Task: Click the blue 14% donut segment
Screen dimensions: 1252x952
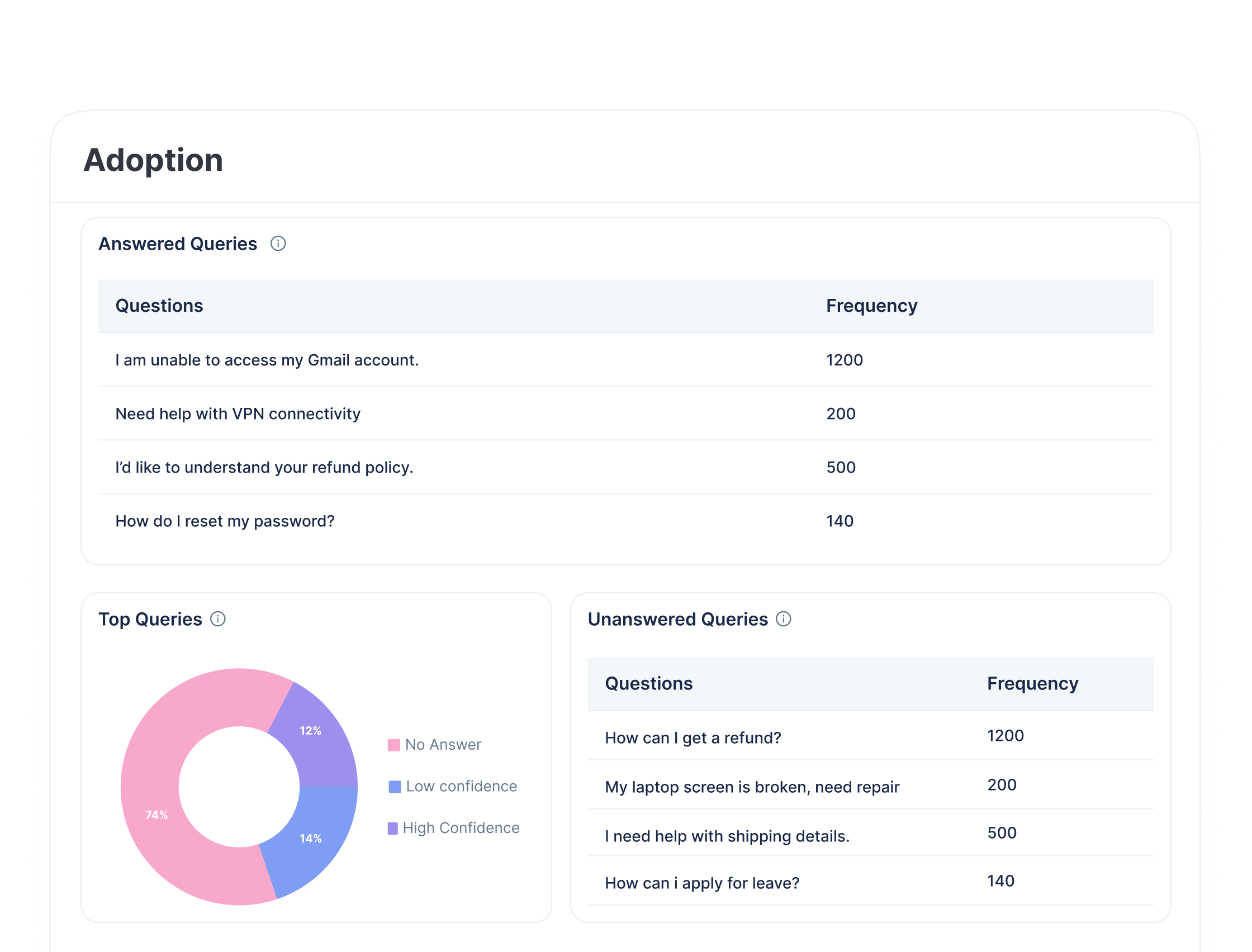Action: click(x=311, y=839)
